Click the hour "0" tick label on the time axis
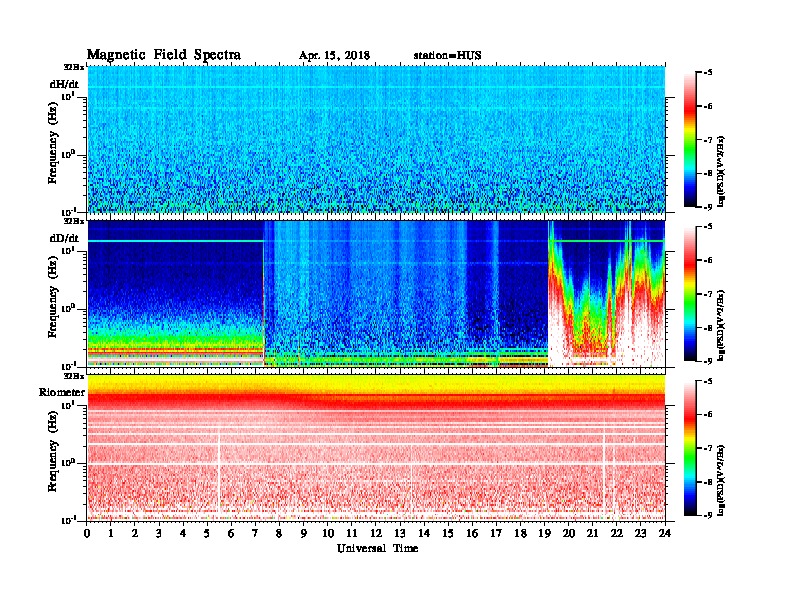The width and height of the screenshot is (792, 612). [87, 533]
